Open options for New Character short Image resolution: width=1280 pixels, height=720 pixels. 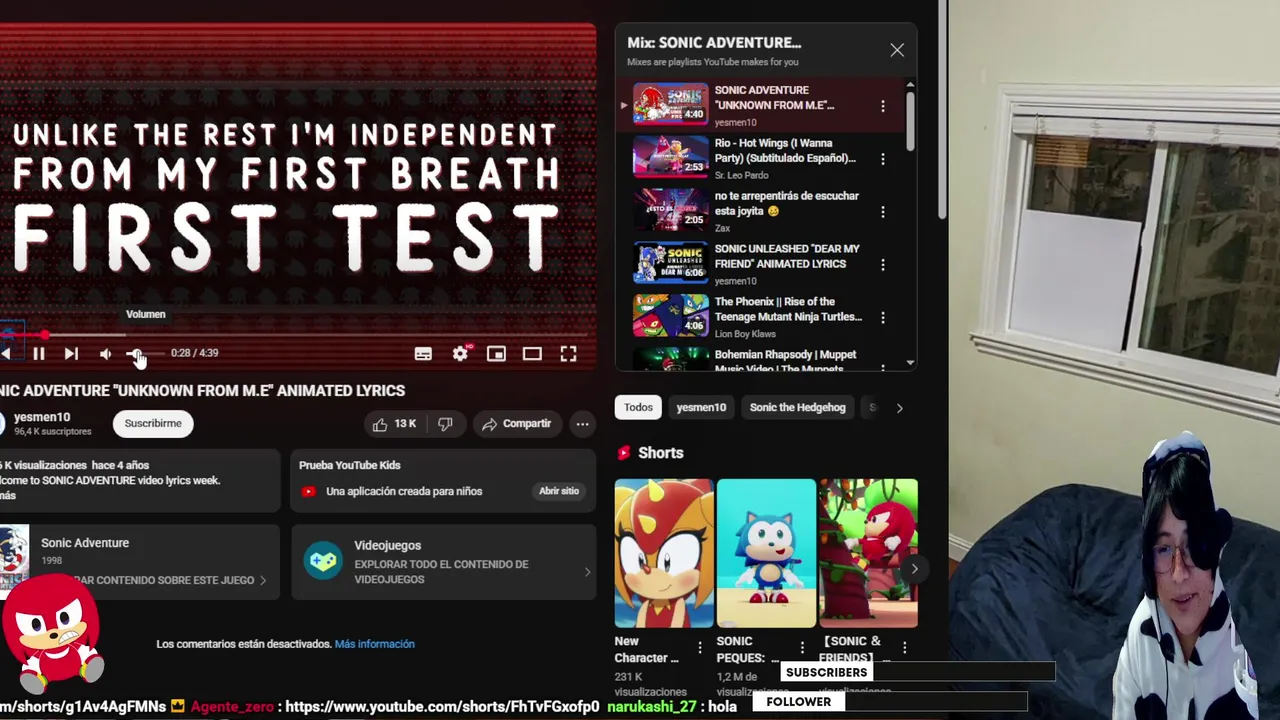click(x=700, y=648)
